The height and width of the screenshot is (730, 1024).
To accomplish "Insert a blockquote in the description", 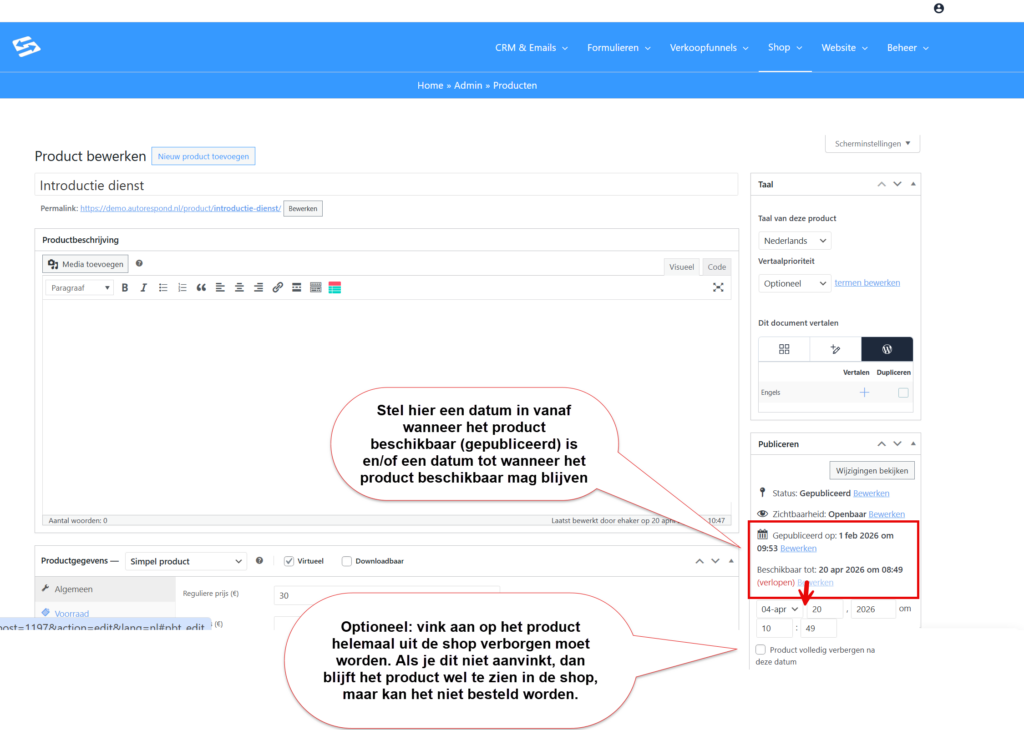I will coord(201,288).
